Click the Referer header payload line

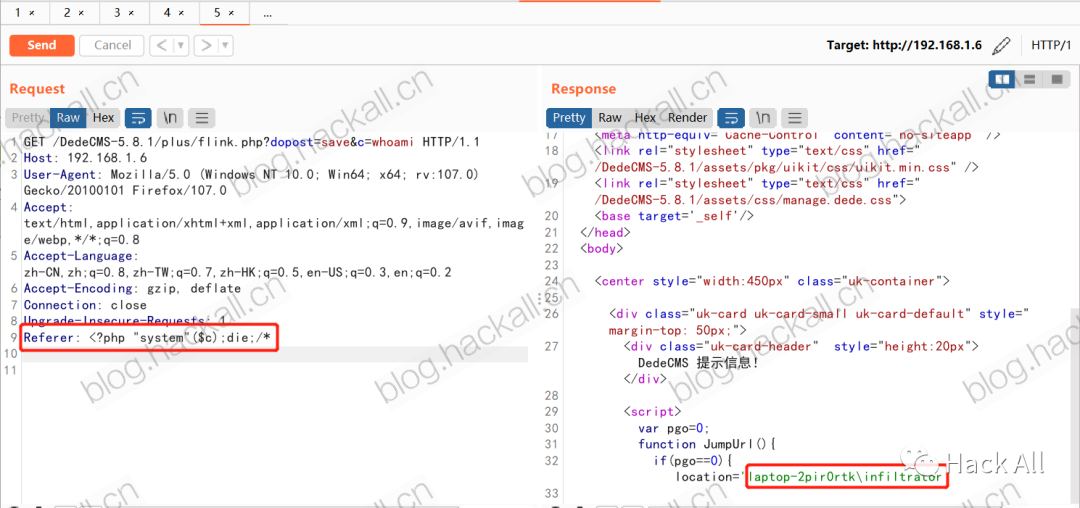(149, 337)
